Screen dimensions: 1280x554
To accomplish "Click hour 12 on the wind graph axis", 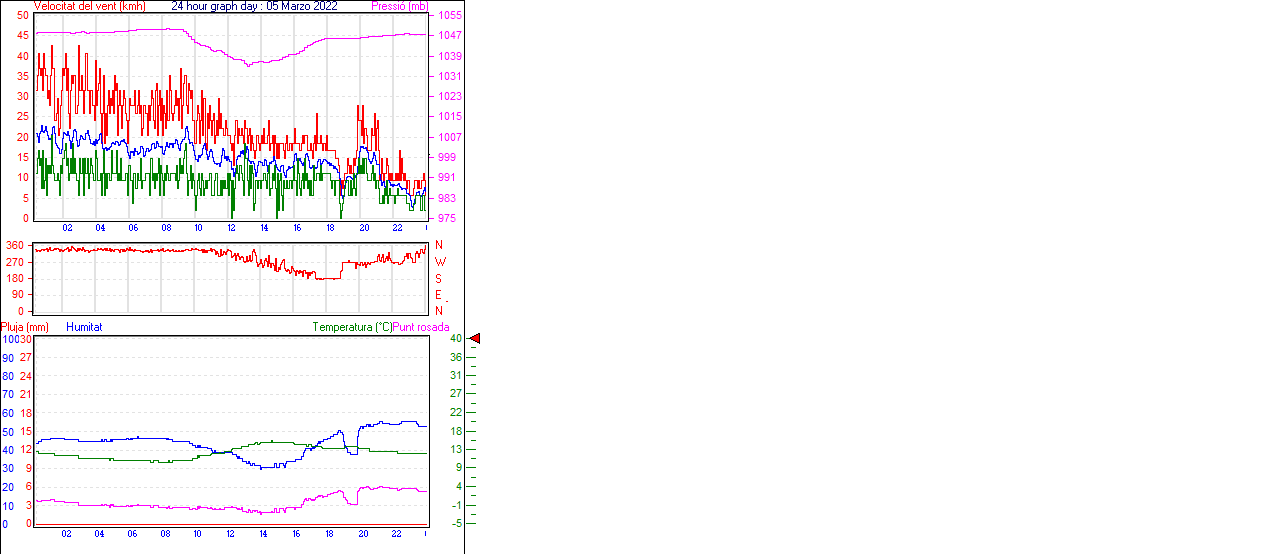I will pyautogui.click(x=231, y=228).
